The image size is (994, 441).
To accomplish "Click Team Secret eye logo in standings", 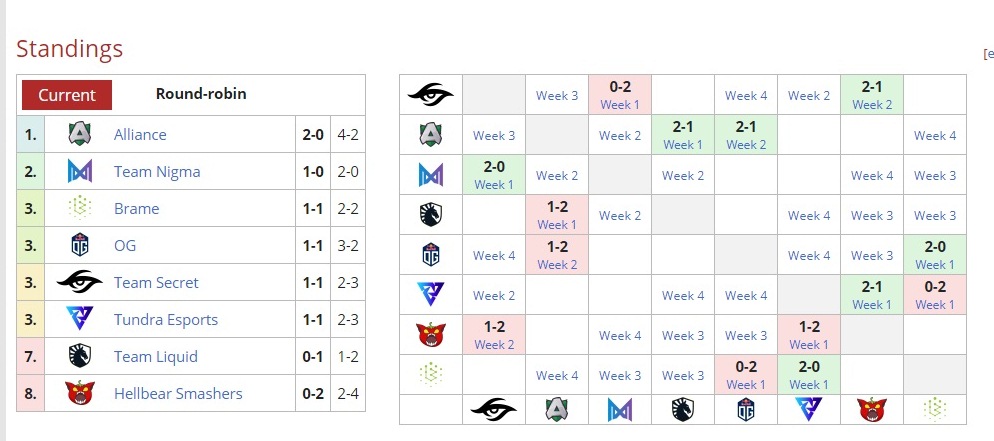I will [x=80, y=282].
